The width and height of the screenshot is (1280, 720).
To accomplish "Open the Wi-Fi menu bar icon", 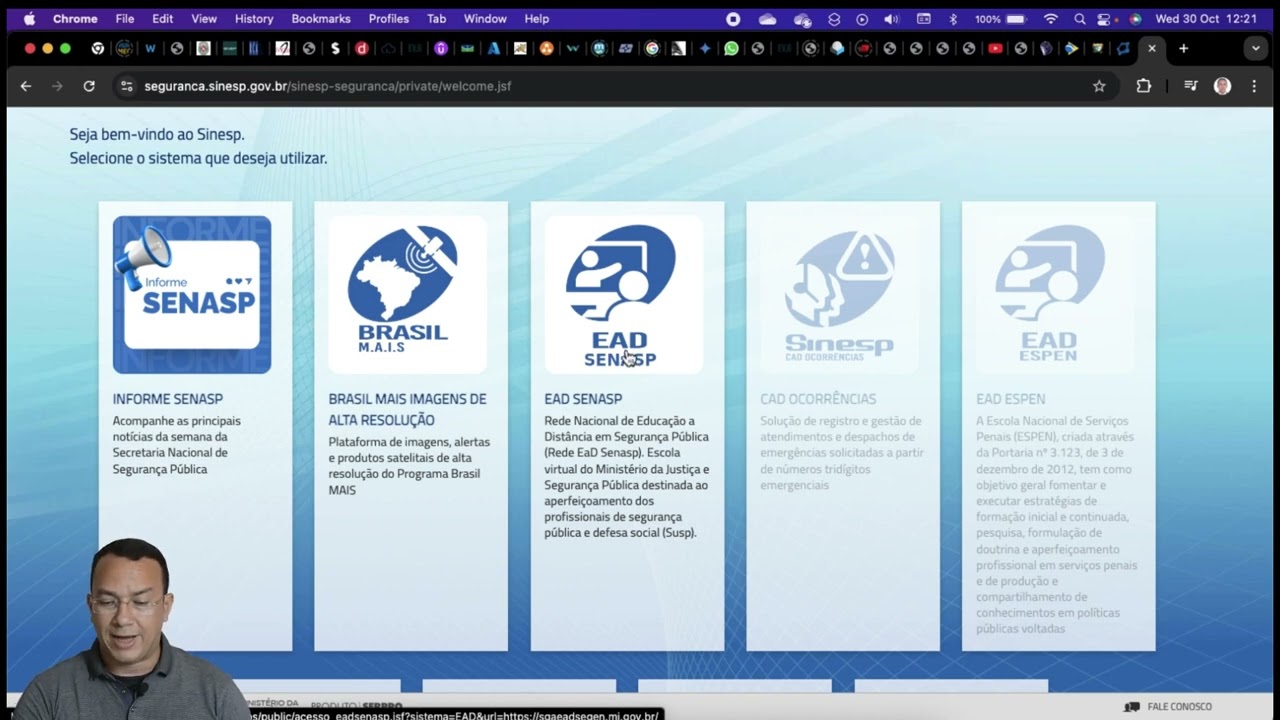I will tap(1050, 19).
